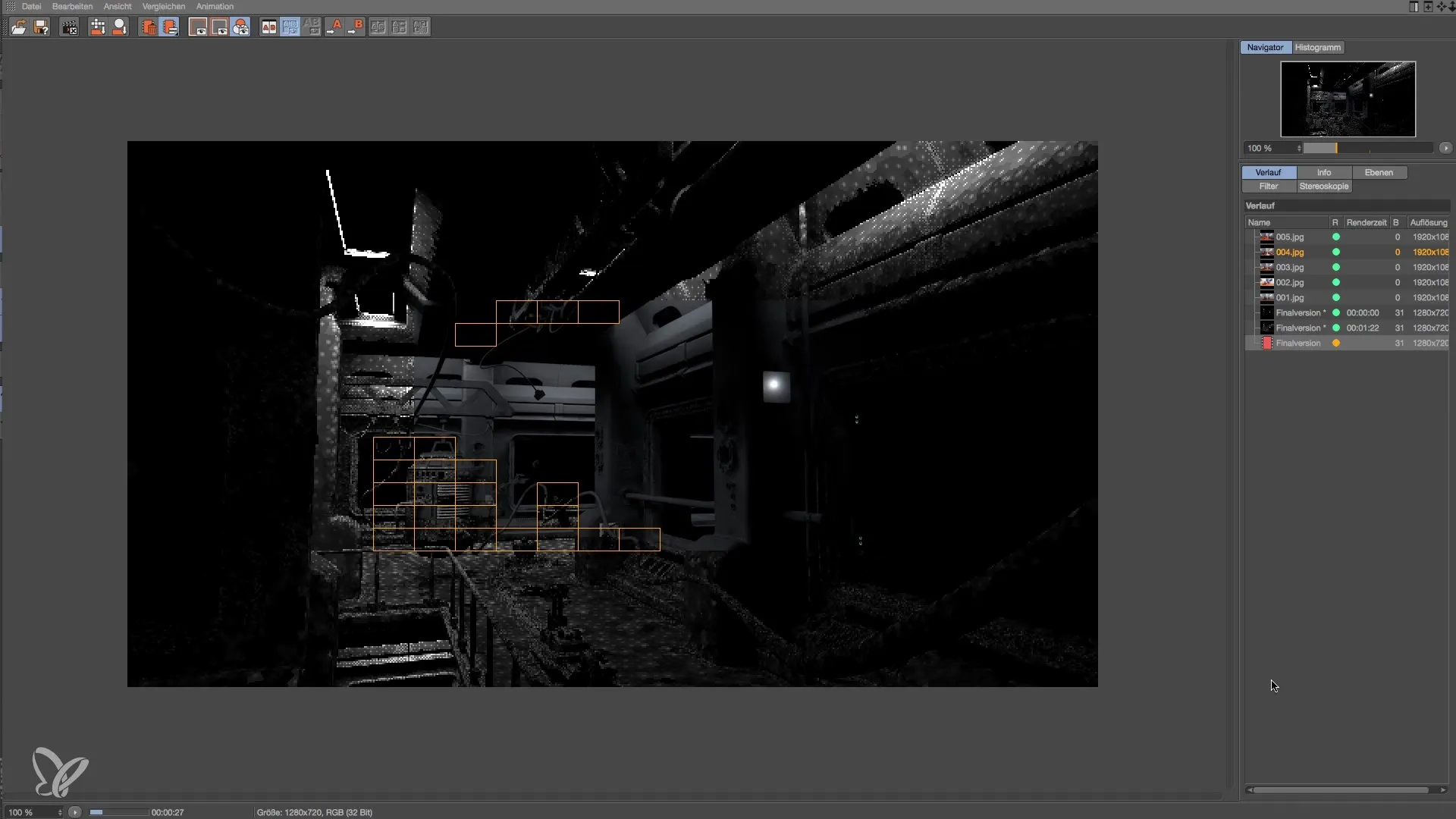
Task: Open the Ansicht menu
Action: pyautogui.click(x=118, y=6)
